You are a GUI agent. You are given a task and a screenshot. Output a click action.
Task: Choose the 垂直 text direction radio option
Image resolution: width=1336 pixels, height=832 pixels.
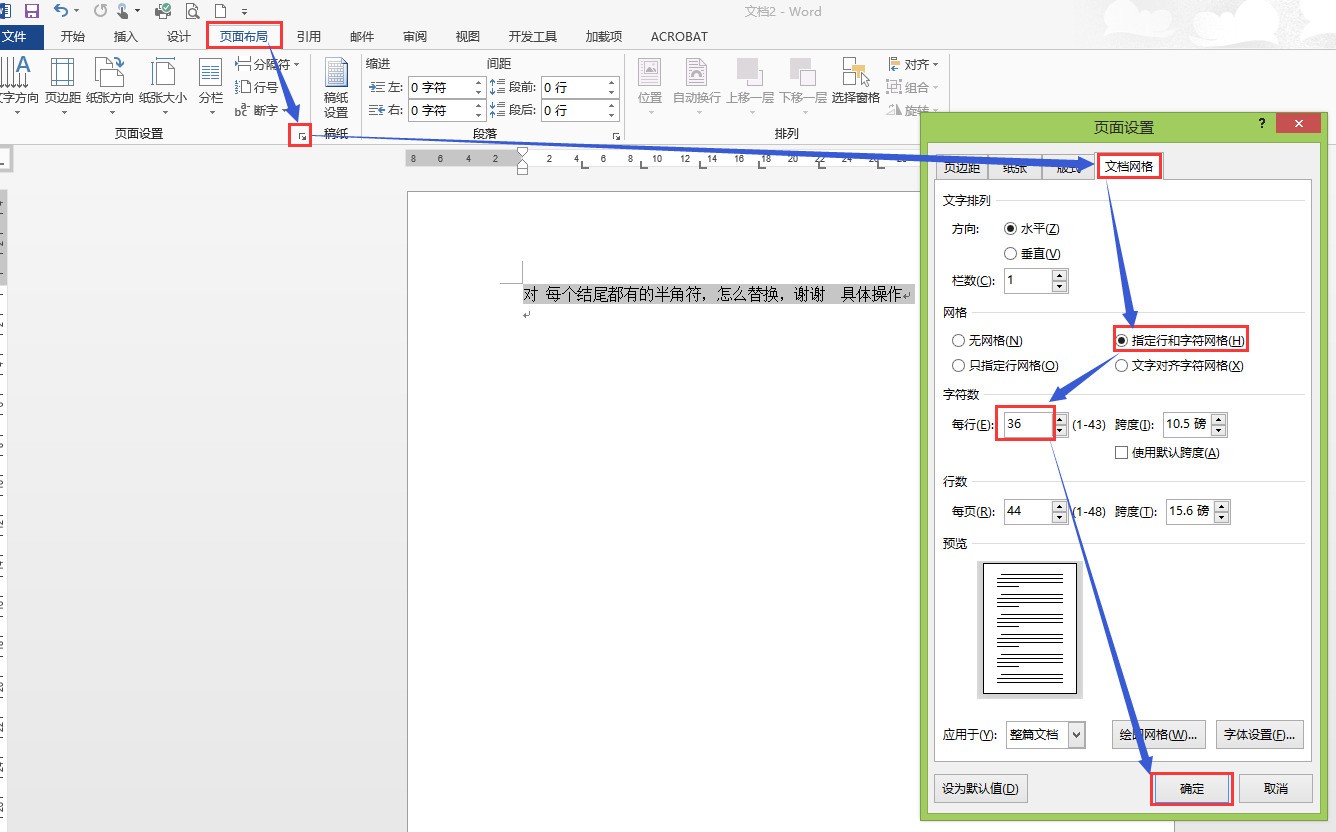(x=1011, y=252)
